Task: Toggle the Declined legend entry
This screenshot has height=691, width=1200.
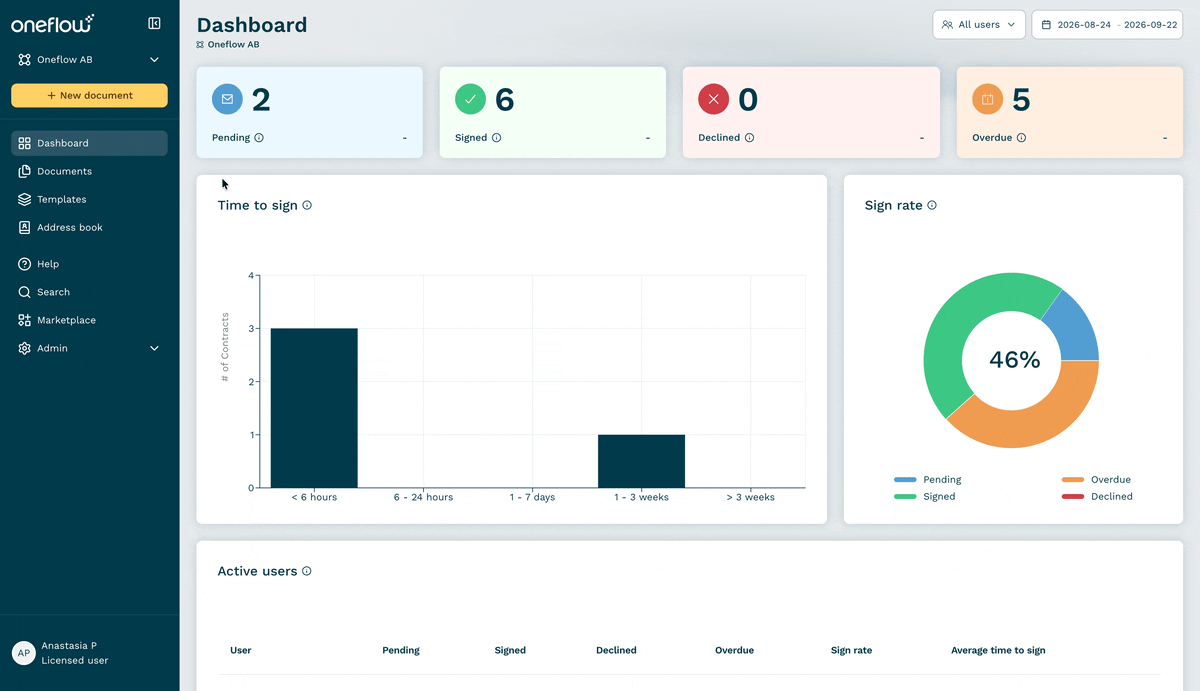Action: pos(1097,497)
